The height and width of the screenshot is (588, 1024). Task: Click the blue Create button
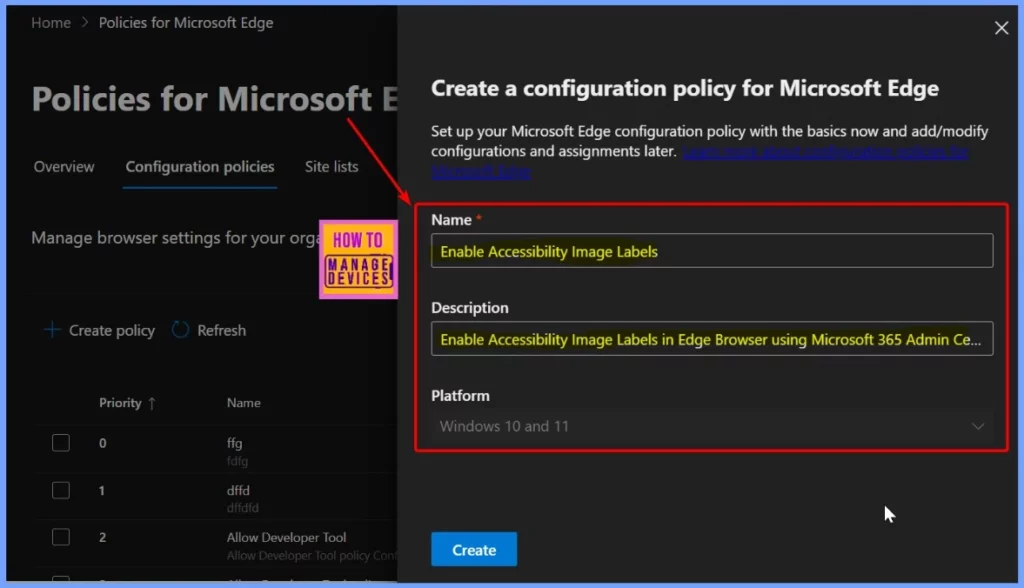click(474, 549)
